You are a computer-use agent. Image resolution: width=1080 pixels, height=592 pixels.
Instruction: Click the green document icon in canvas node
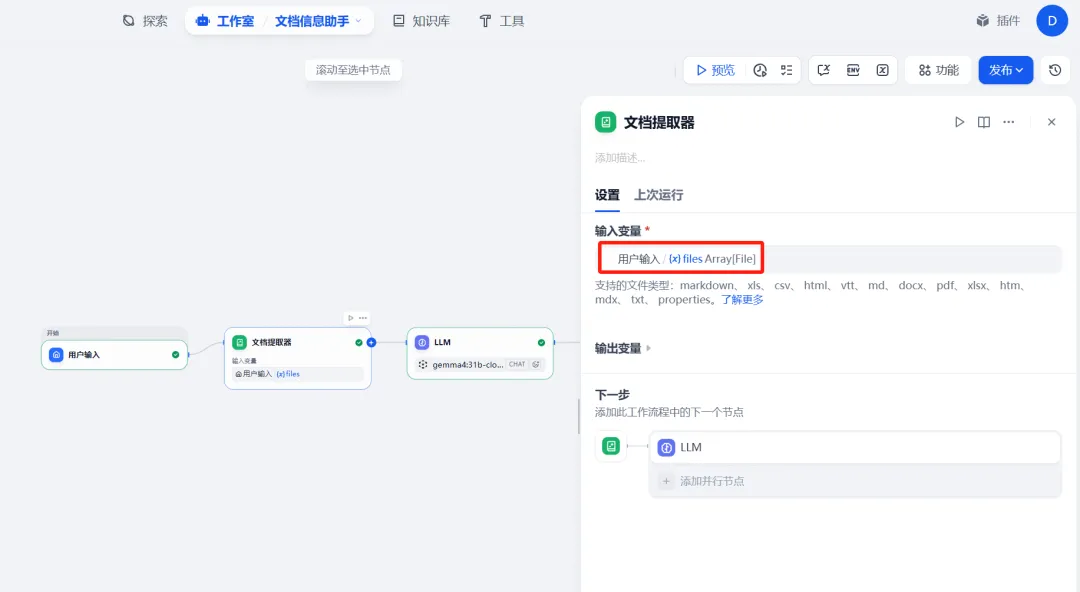240,343
